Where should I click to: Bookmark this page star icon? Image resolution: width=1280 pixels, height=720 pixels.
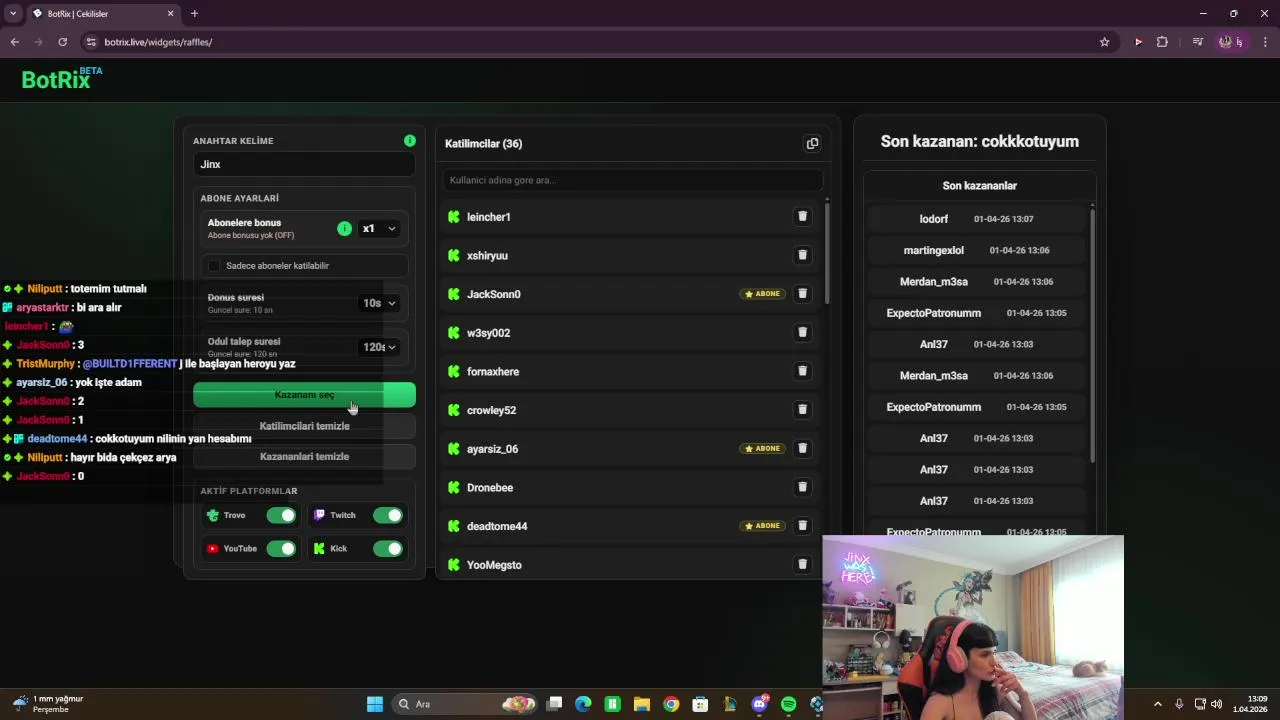1104,42
